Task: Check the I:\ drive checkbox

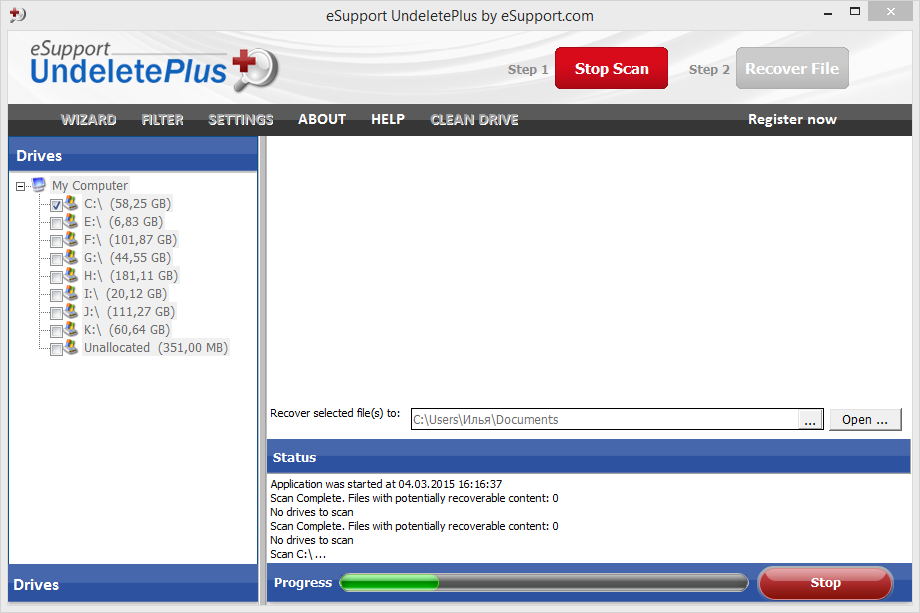Action: pyautogui.click(x=56, y=295)
